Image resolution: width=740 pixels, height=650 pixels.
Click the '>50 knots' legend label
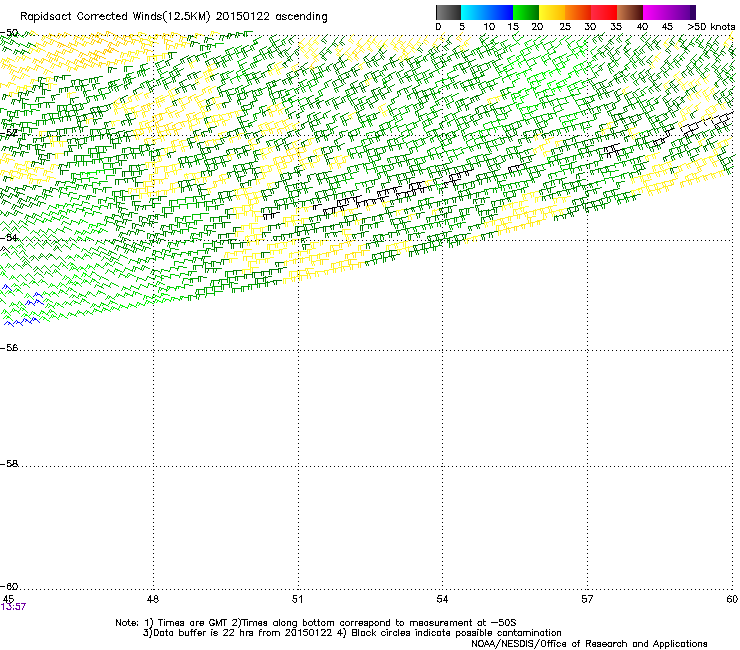pos(711,27)
